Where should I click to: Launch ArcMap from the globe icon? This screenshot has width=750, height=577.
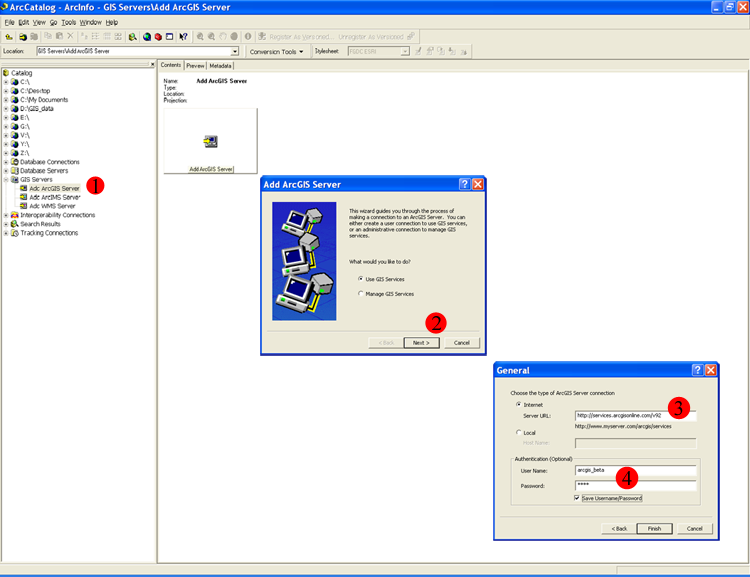click(147, 37)
